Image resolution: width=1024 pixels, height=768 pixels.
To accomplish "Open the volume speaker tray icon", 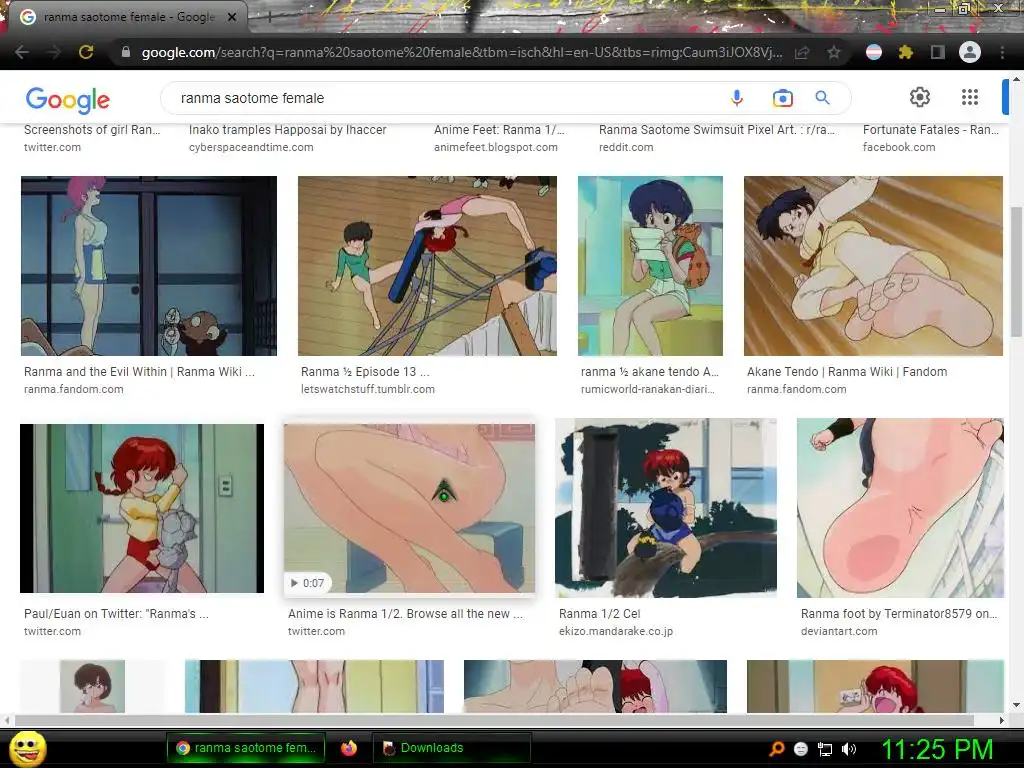I will pyautogui.click(x=849, y=749).
